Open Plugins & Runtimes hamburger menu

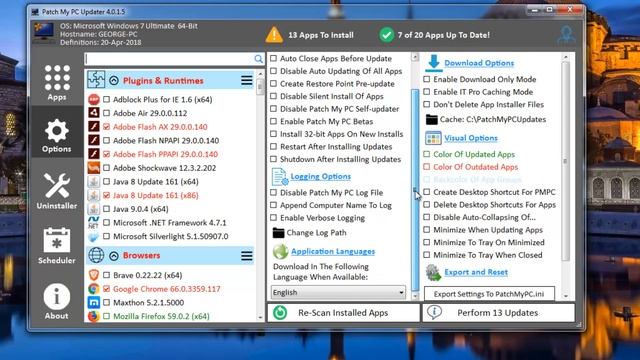[247, 80]
